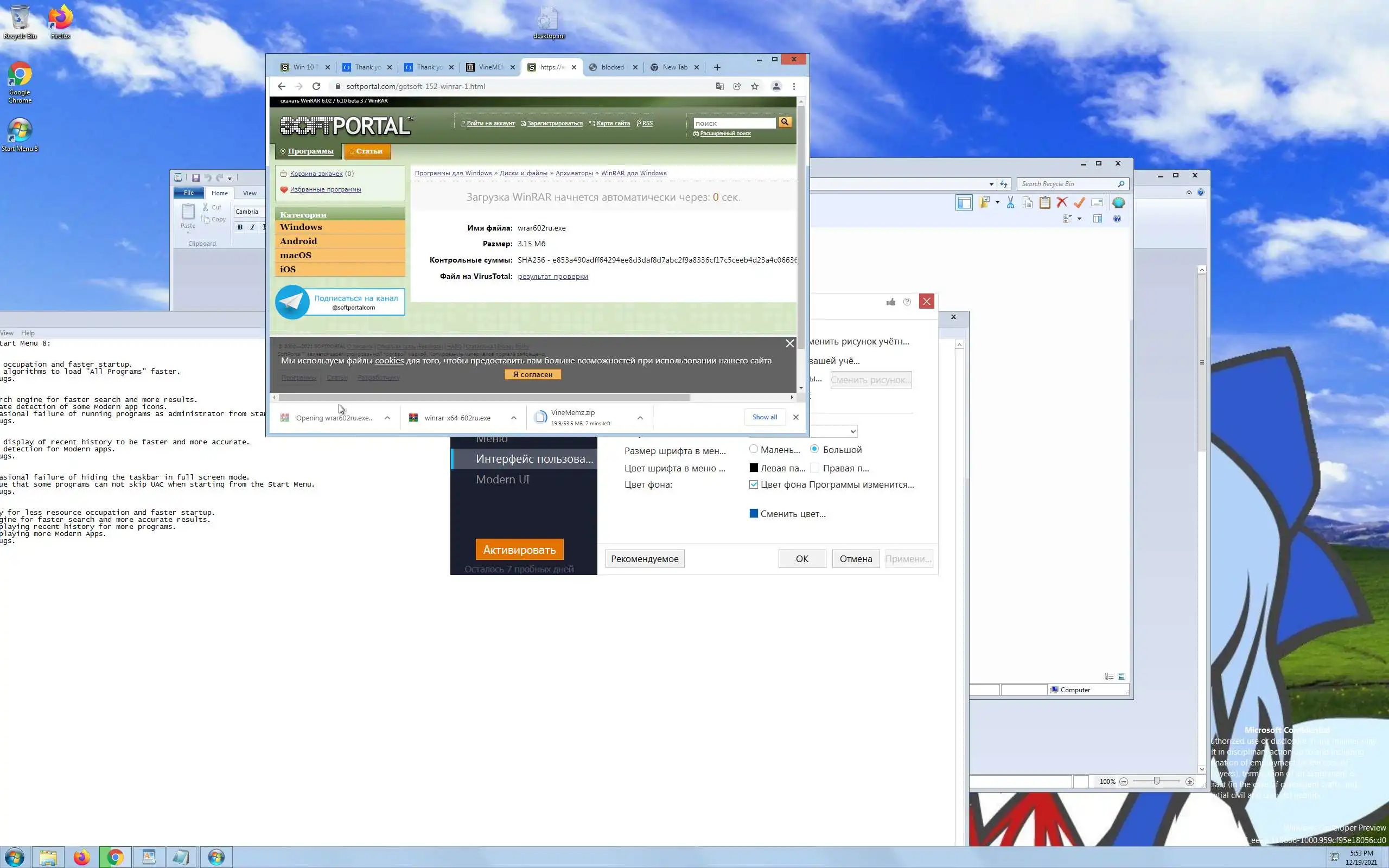1389x868 pixels.
Task: Expand the VineMemz.zip download options chevron
Action: [x=640, y=418]
